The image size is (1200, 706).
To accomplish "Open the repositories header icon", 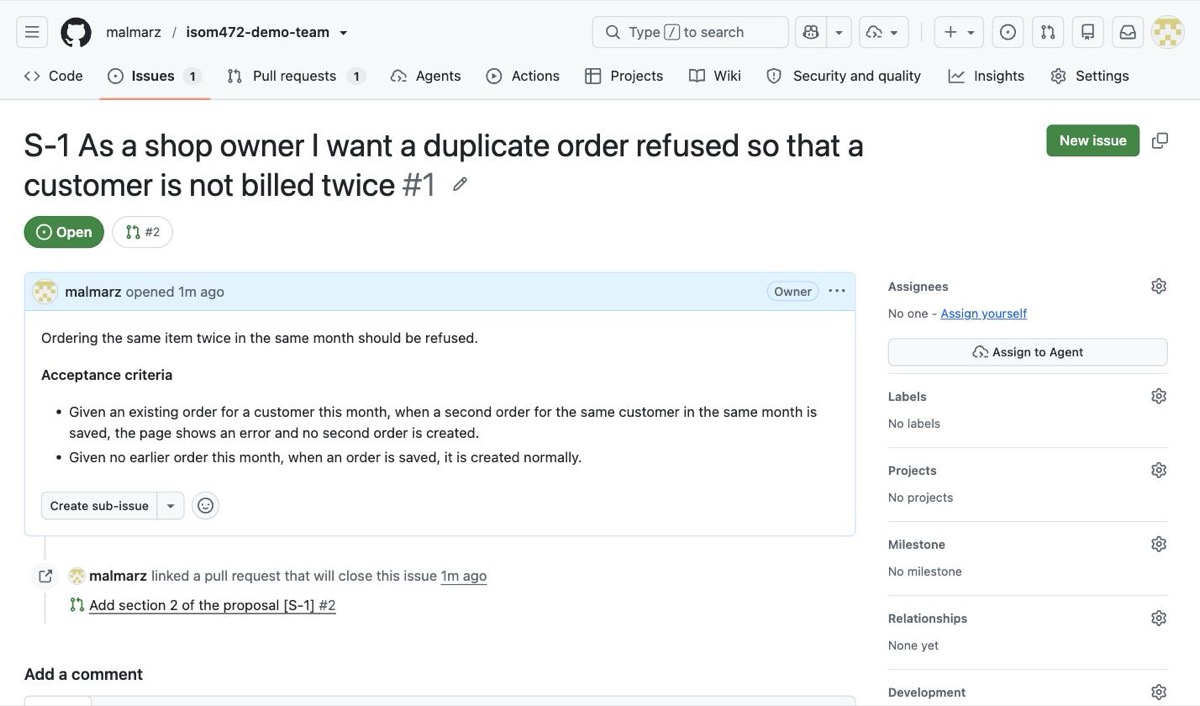I will click(1088, 32).
